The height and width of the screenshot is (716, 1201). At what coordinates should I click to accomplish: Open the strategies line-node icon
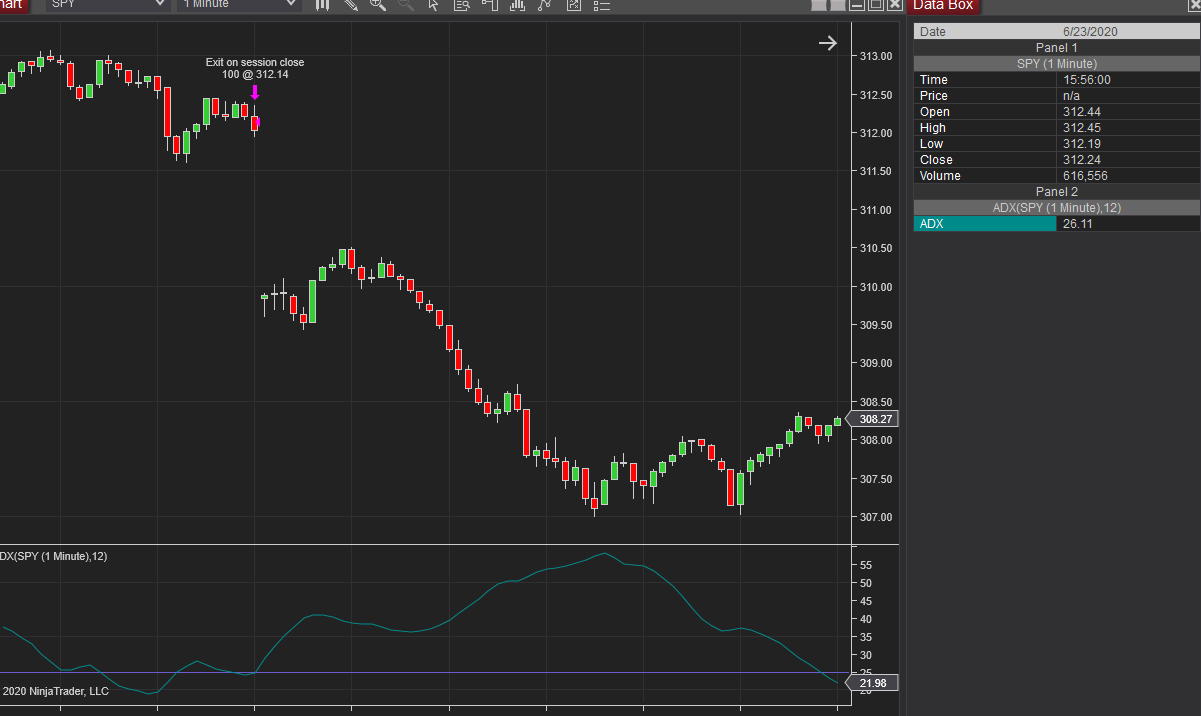click(545, 5)
